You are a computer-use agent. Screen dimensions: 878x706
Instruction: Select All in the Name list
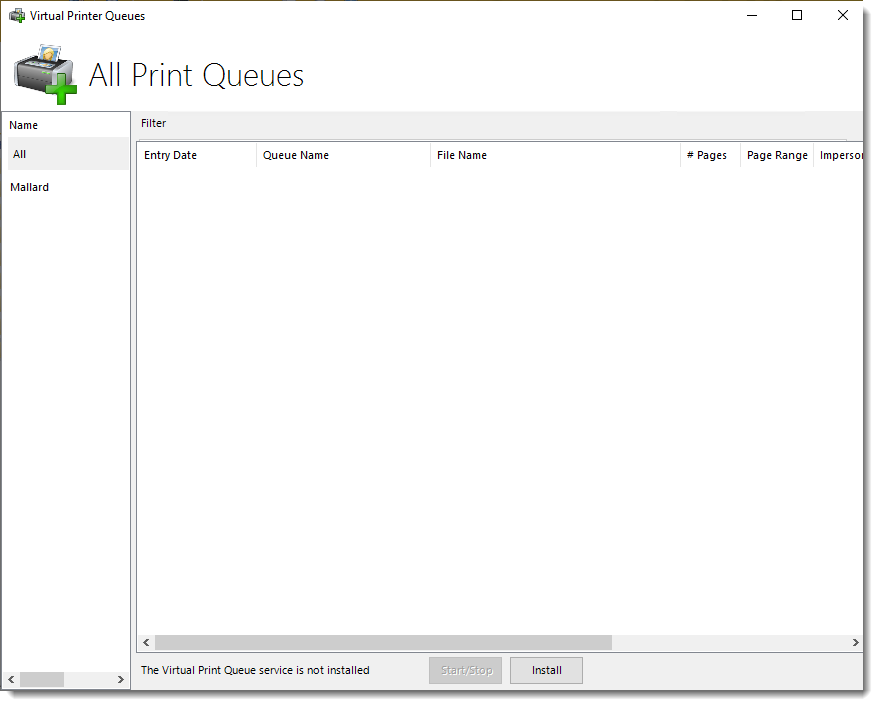pyautogui.click(x=19, y=155)
